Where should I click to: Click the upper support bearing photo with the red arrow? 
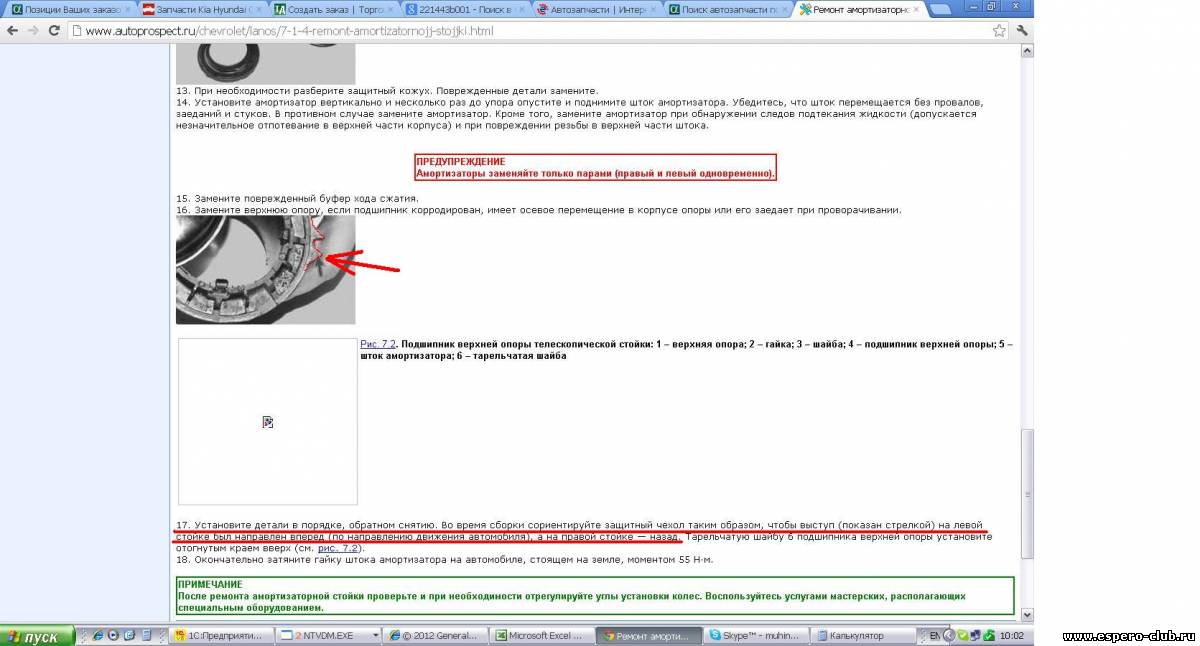(265, 270)
